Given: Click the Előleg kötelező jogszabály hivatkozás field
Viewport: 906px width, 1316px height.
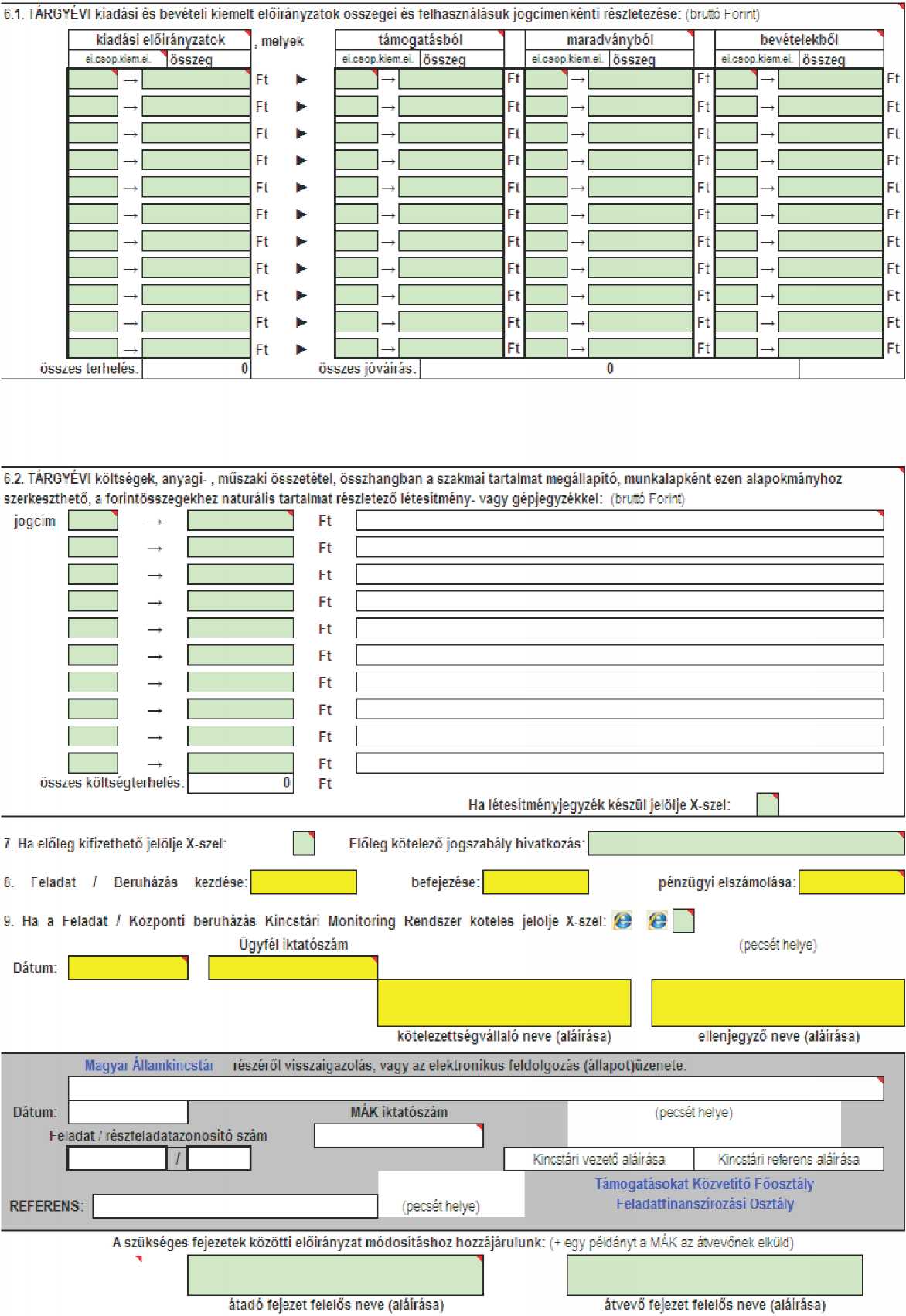Looking at the screenshot, I should click(x=746, y=844).
